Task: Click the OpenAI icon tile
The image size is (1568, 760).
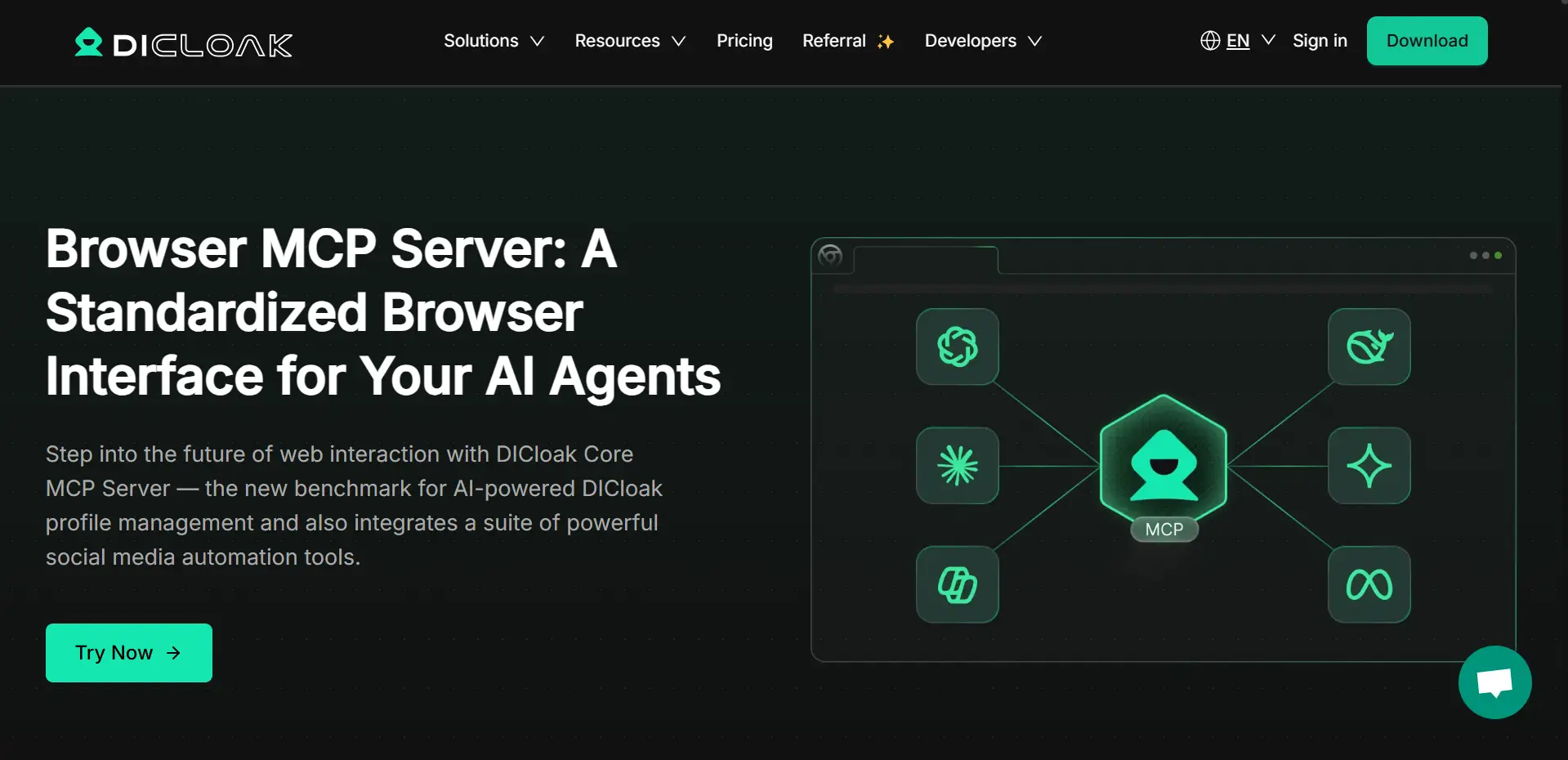Action: (957, 346)
